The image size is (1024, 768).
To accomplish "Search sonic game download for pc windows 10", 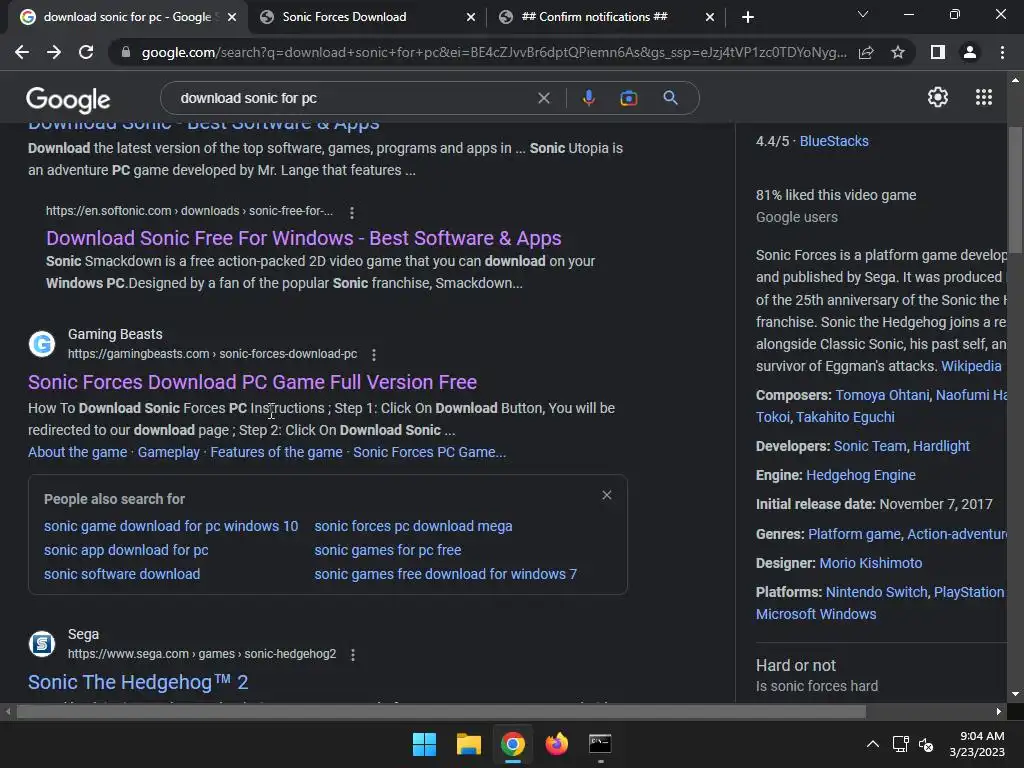I will (171, 526).
